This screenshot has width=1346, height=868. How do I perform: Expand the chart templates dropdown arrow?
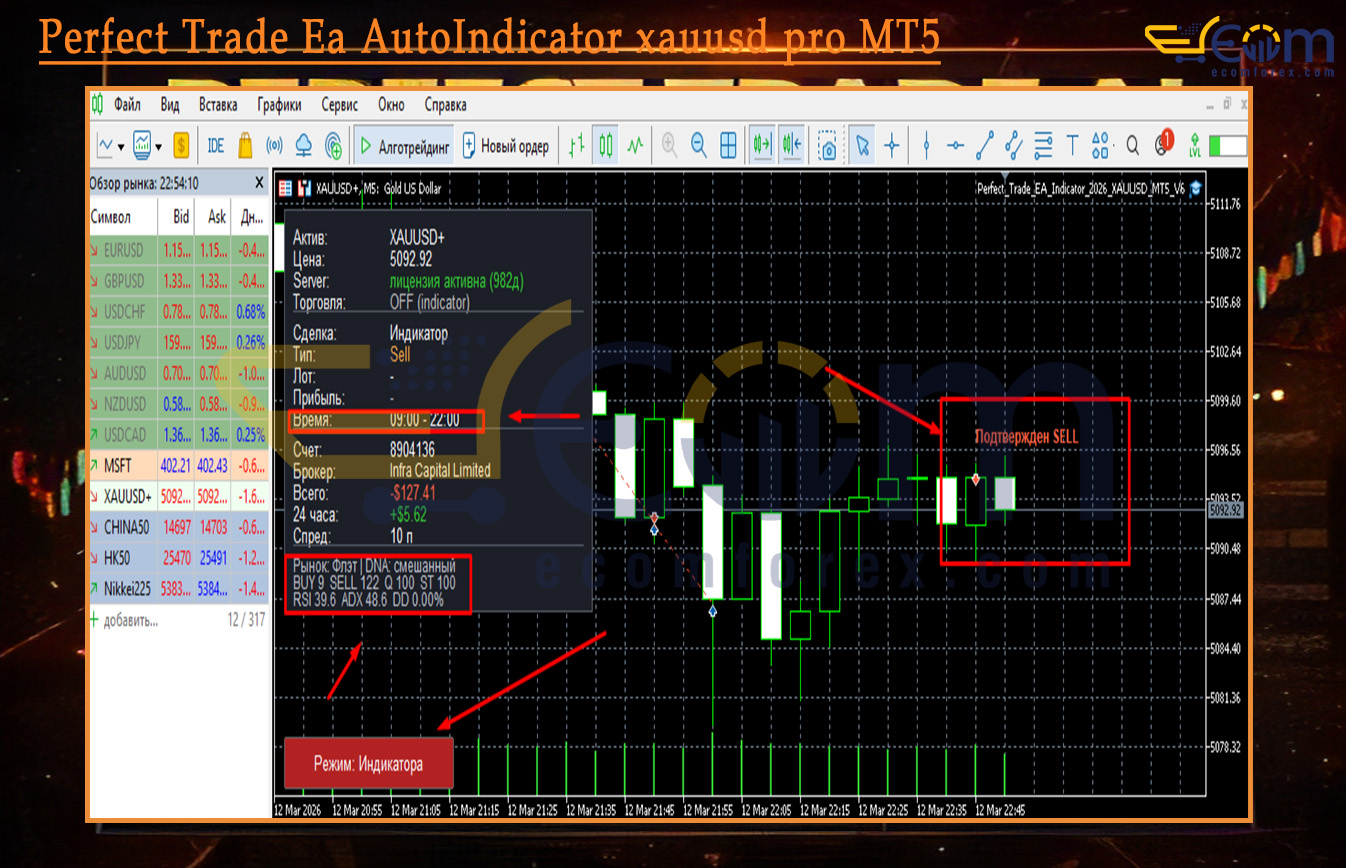(x=158, y=147)
